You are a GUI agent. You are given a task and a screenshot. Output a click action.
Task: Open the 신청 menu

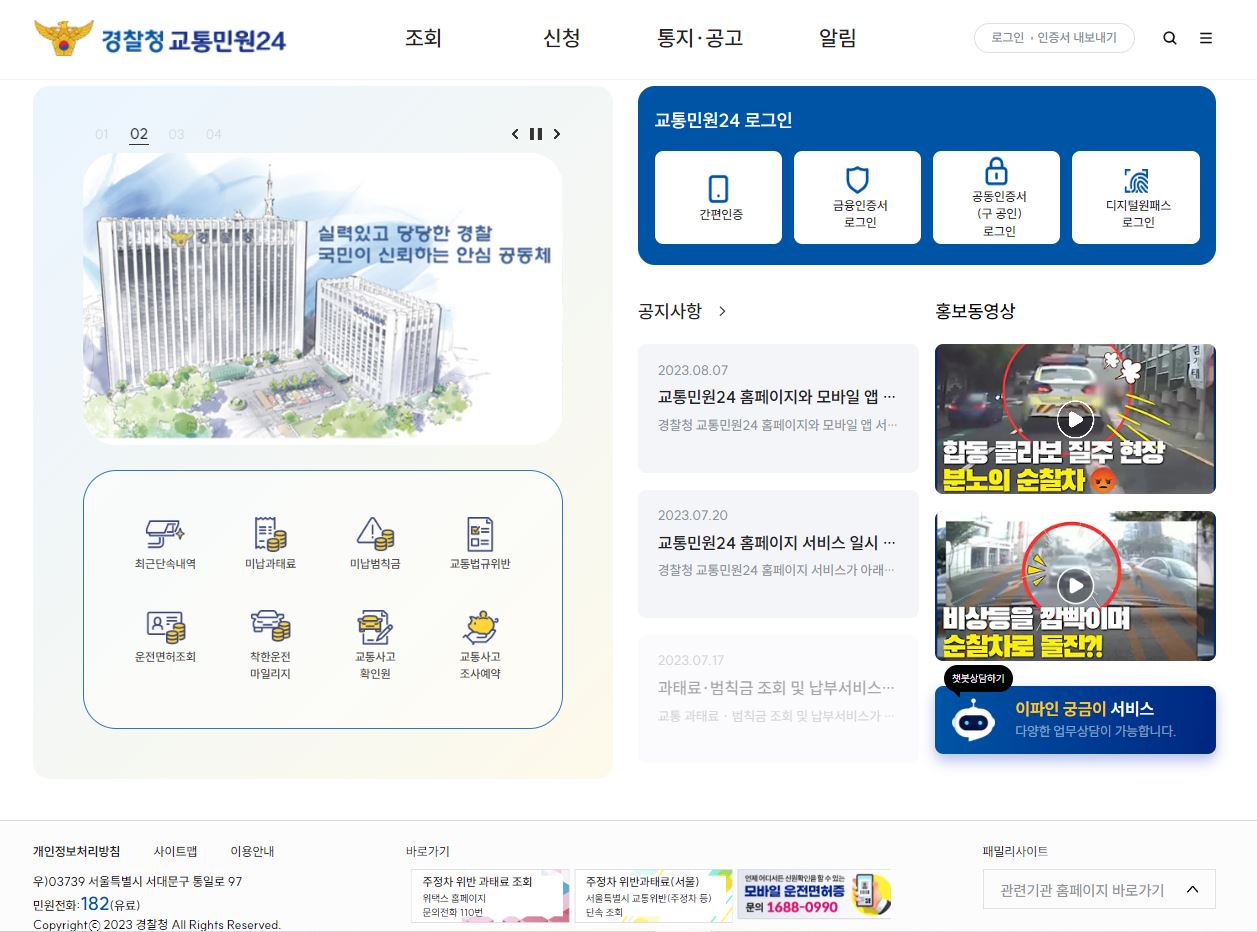(x=561, y=38)
